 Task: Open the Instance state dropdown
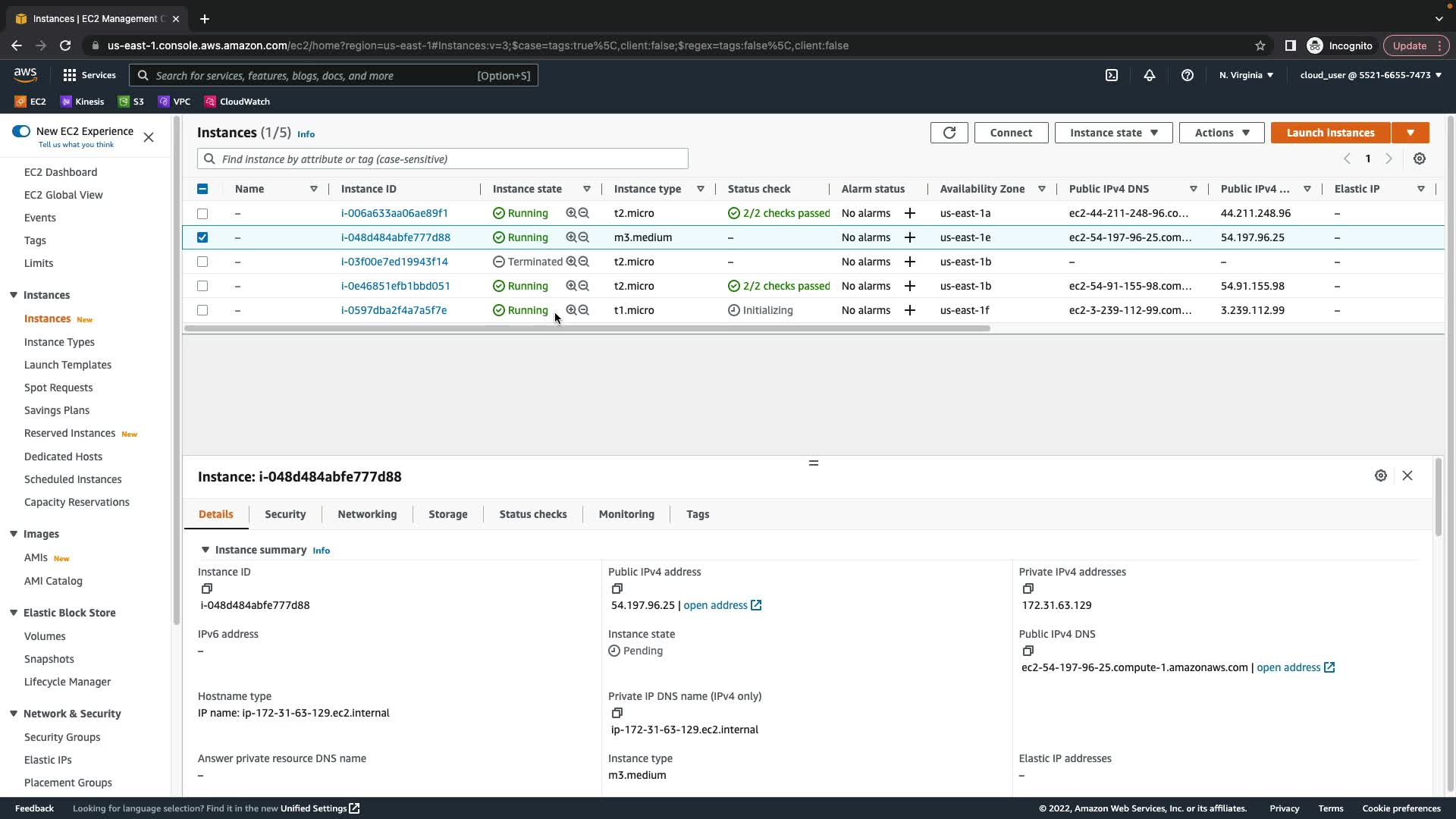[1113, 133]
